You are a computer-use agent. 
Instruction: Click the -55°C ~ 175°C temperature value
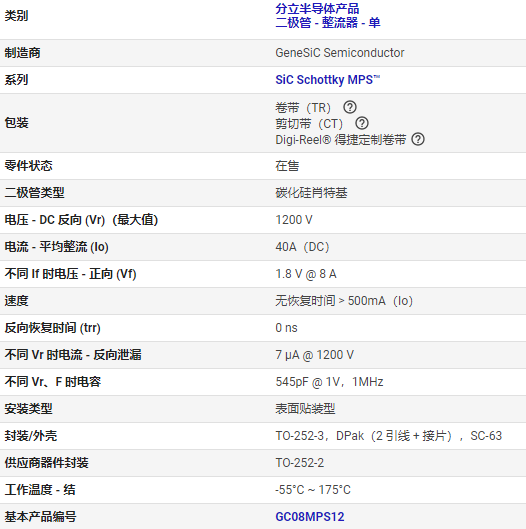[x=313, y=490]
